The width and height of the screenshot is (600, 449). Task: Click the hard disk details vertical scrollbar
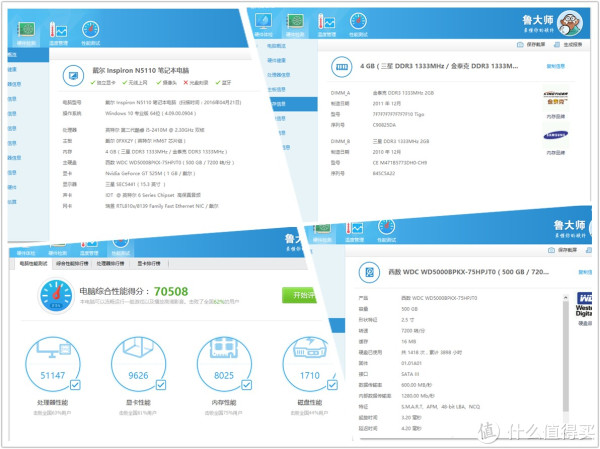566,354
